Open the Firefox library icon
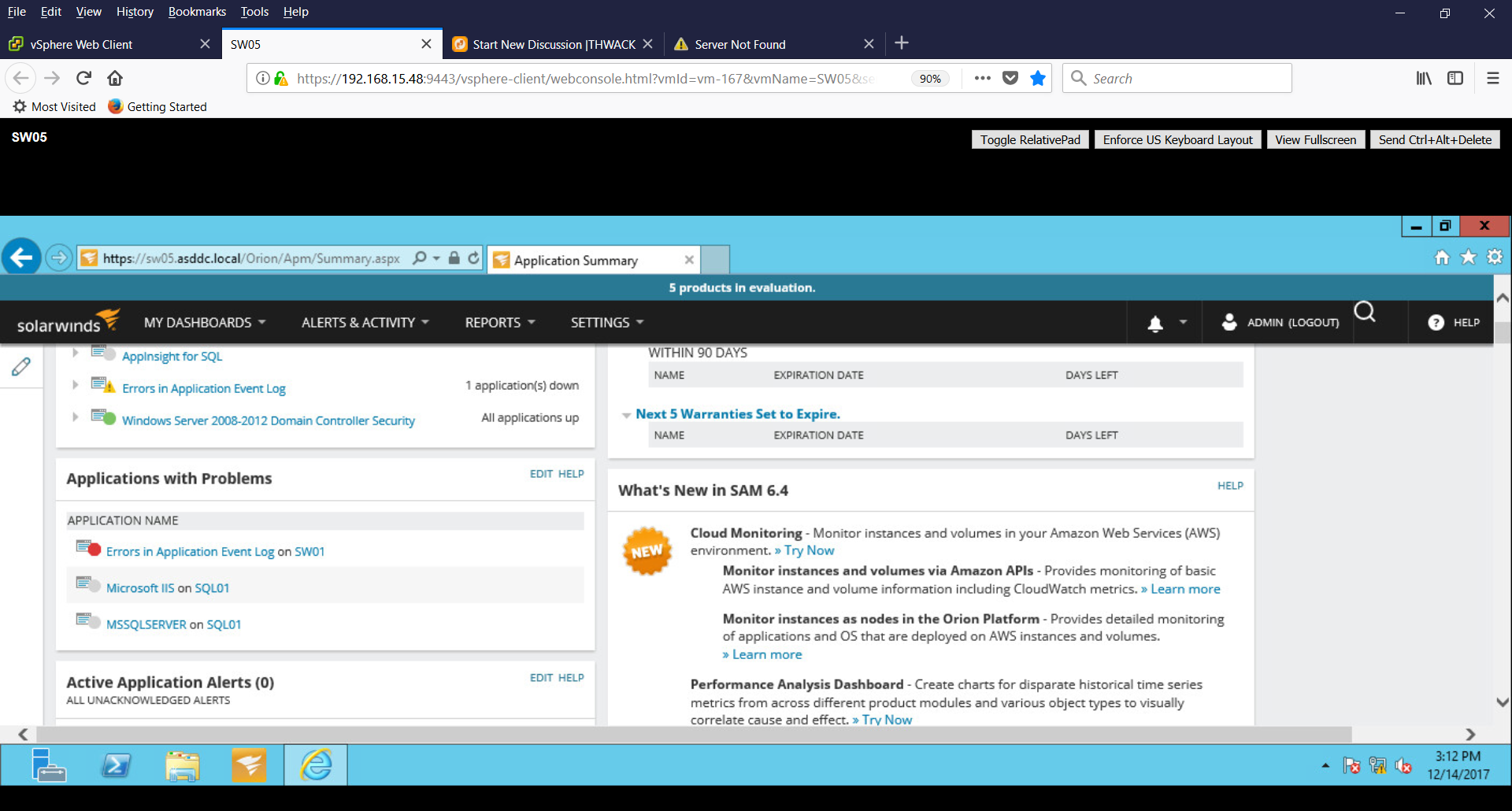 click(1424, 78)
